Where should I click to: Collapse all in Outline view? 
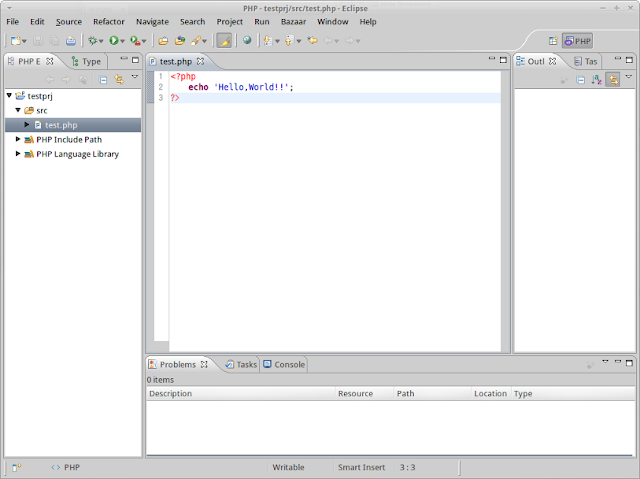580,80
